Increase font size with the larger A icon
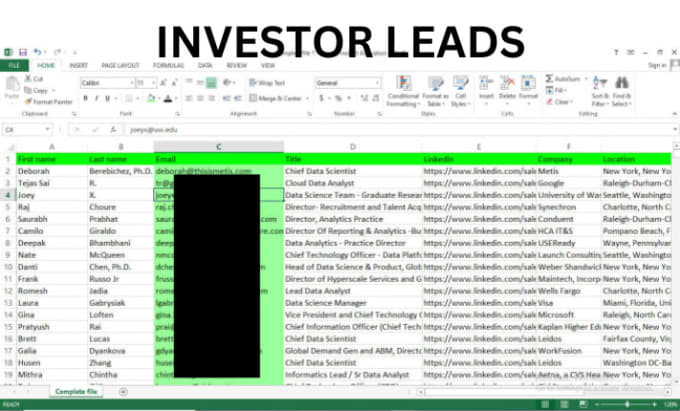 [x=163, y=83]
